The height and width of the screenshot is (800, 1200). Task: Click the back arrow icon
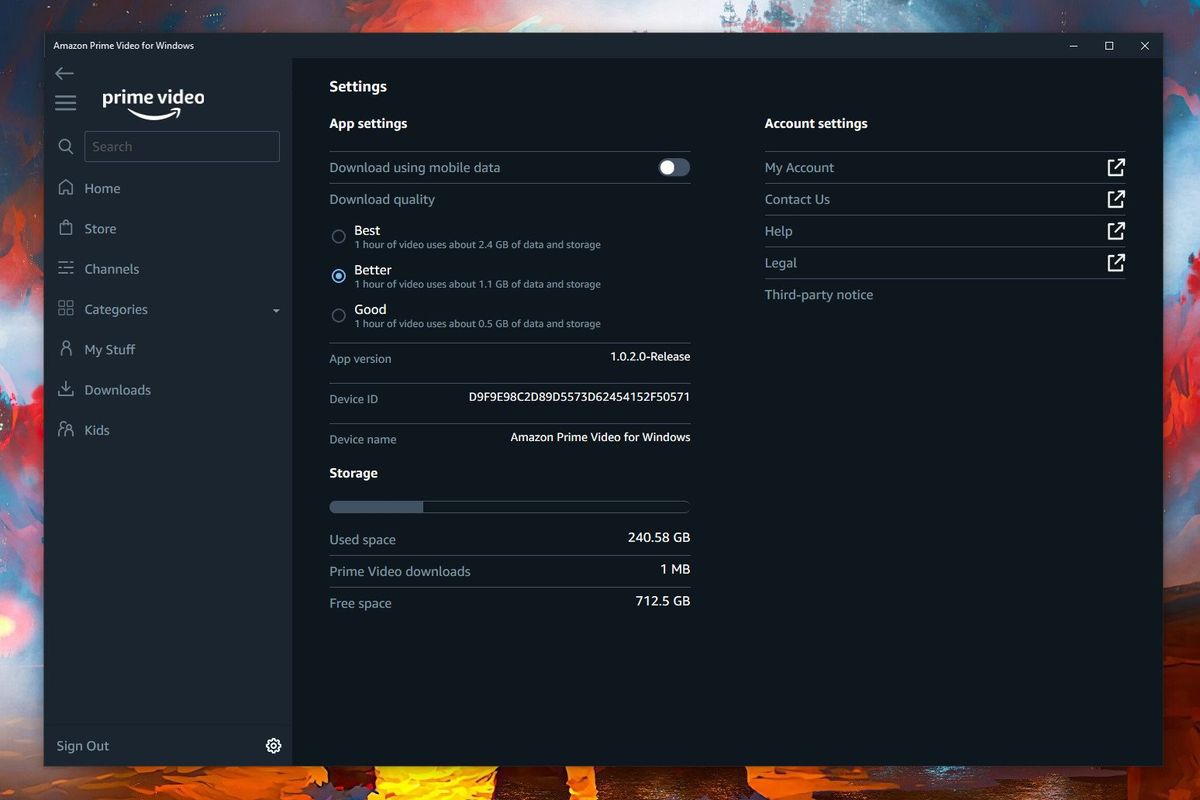(65, 73)
